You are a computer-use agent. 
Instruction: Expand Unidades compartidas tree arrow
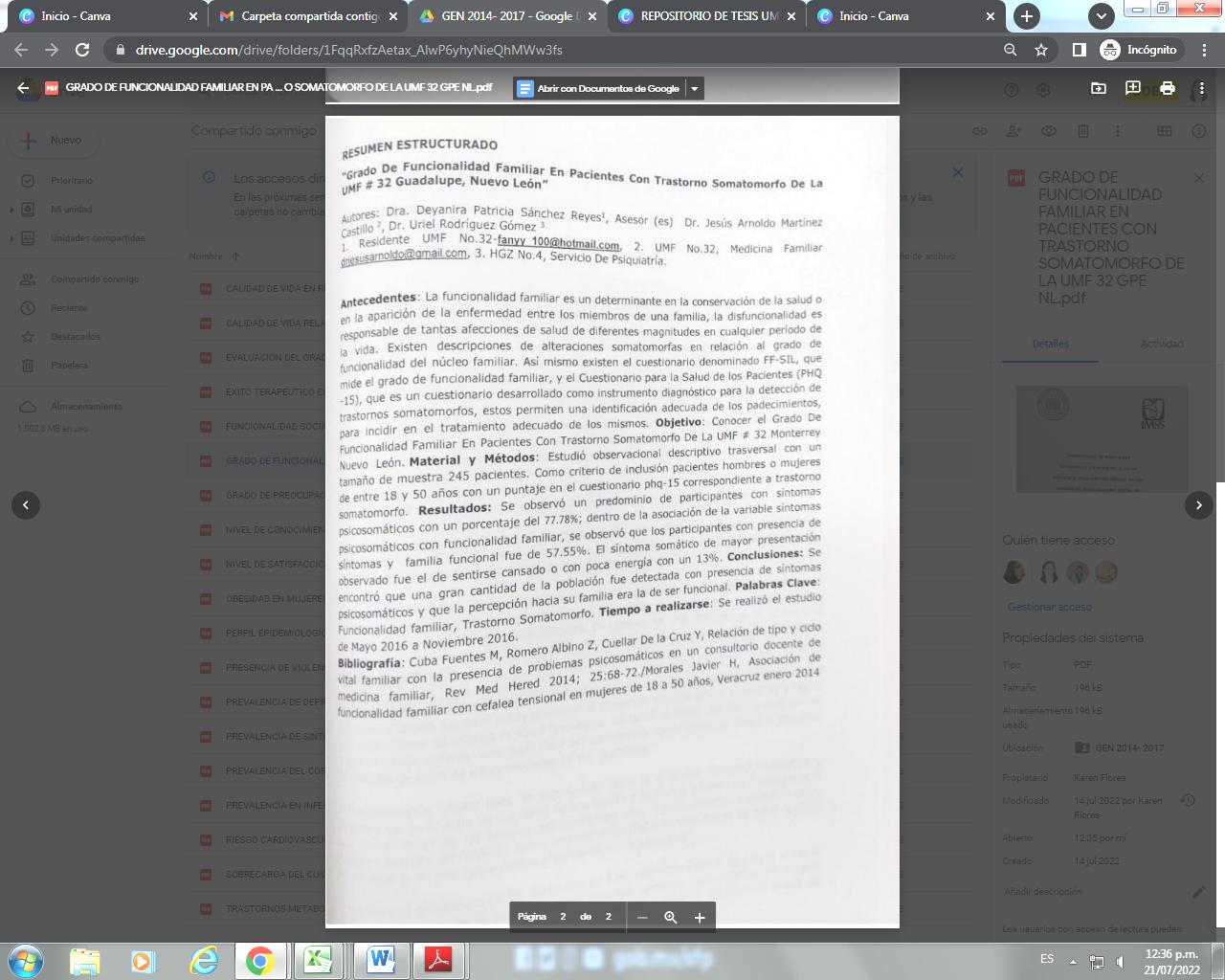[x=11, y=237]
